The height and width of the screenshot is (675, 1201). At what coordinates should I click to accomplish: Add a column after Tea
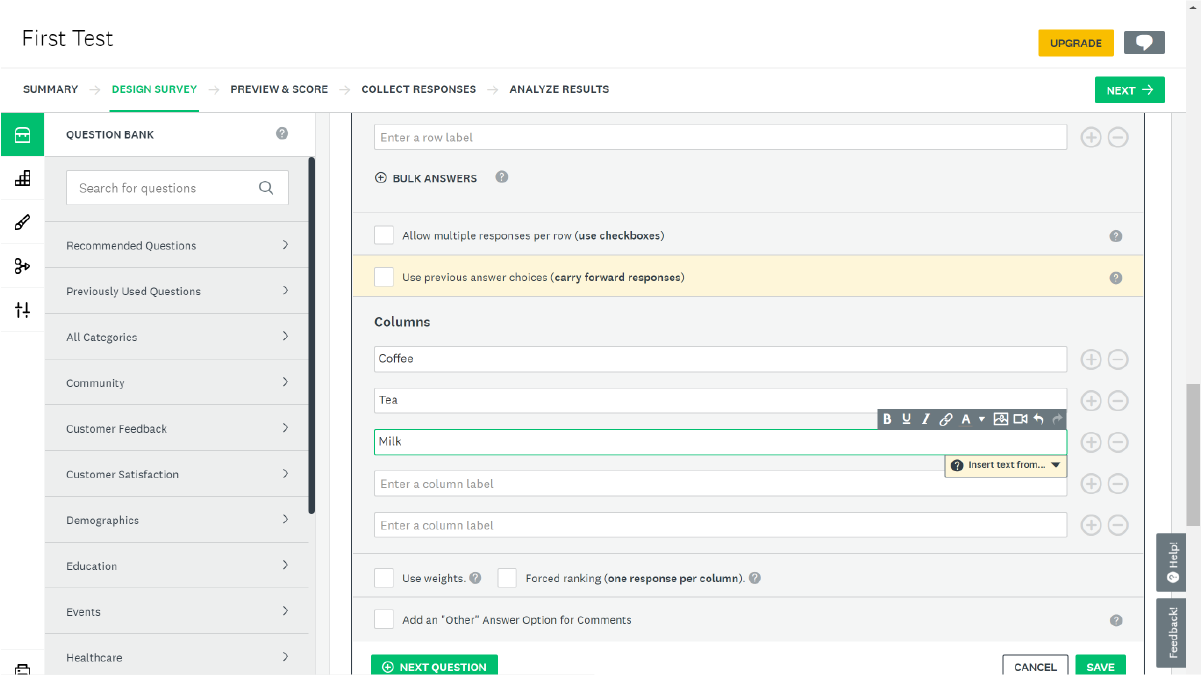tap(1091, 400)
